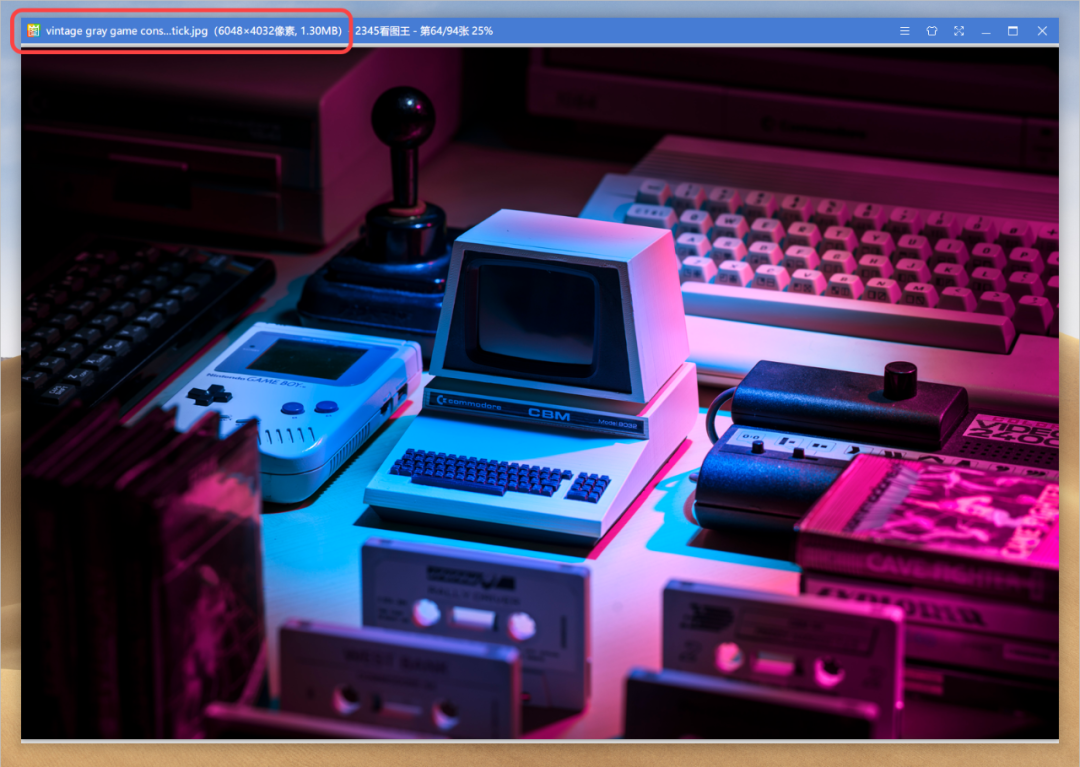Image resolution: width=1080 pixels, height=767 pixels.
Task: Click the displayed retro computer photo
Action: [539, 392]
